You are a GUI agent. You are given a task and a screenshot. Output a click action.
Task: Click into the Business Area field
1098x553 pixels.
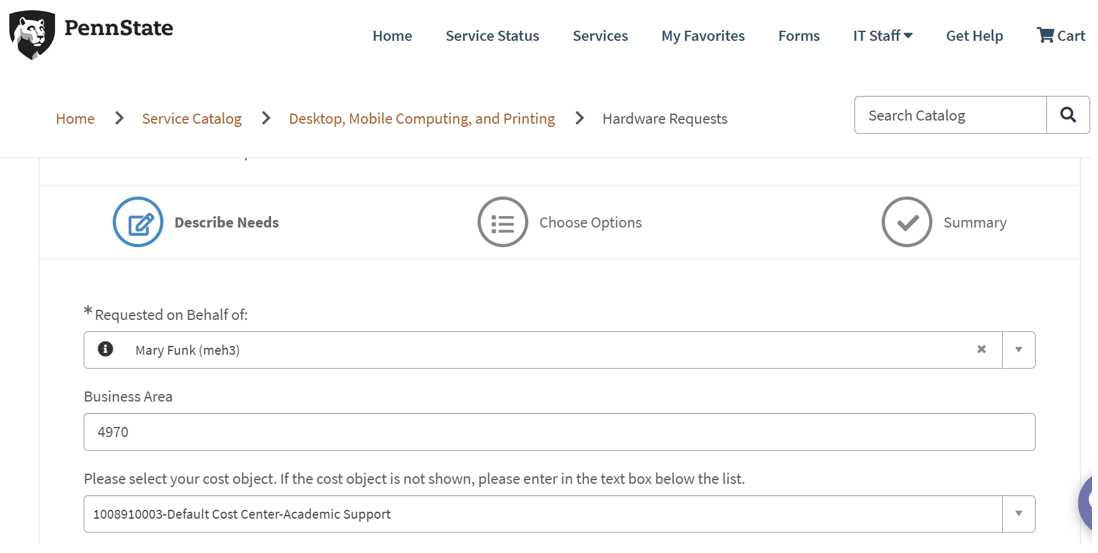[559, 432]
